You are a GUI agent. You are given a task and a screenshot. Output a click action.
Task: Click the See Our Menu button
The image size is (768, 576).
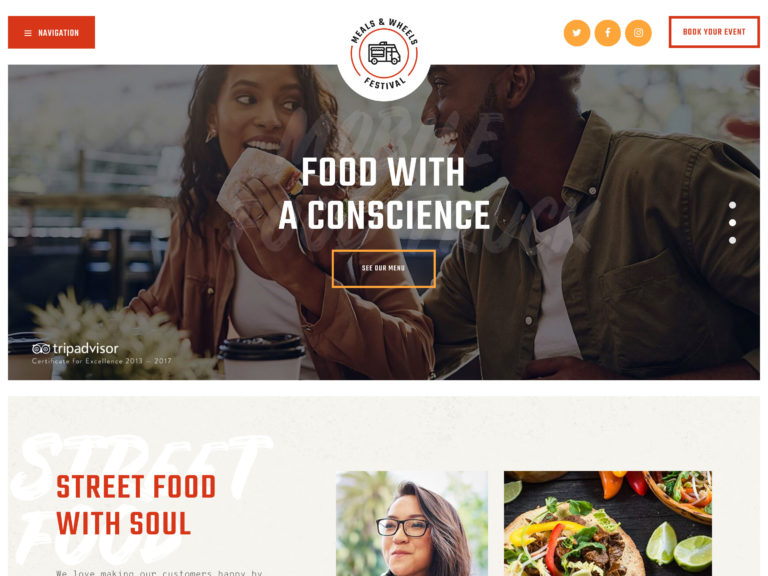384,268
